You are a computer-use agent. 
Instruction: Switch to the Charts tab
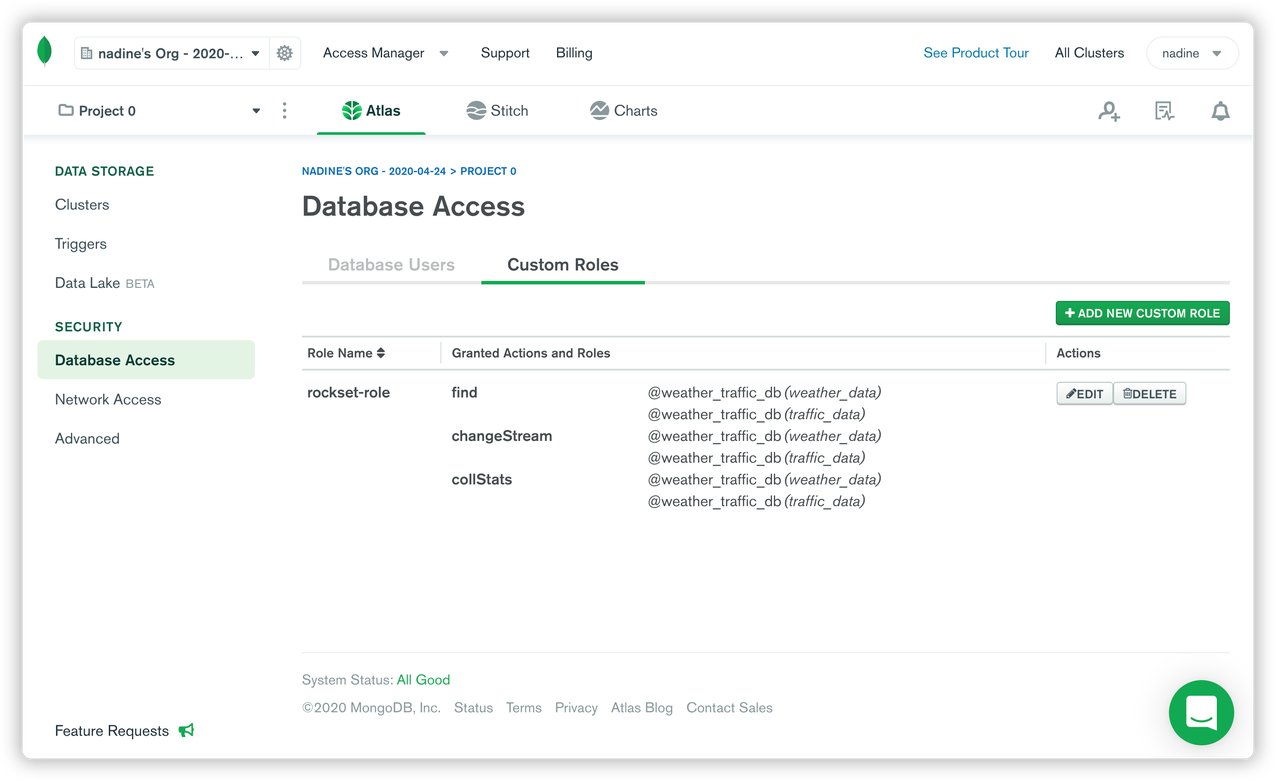(623, 111)
